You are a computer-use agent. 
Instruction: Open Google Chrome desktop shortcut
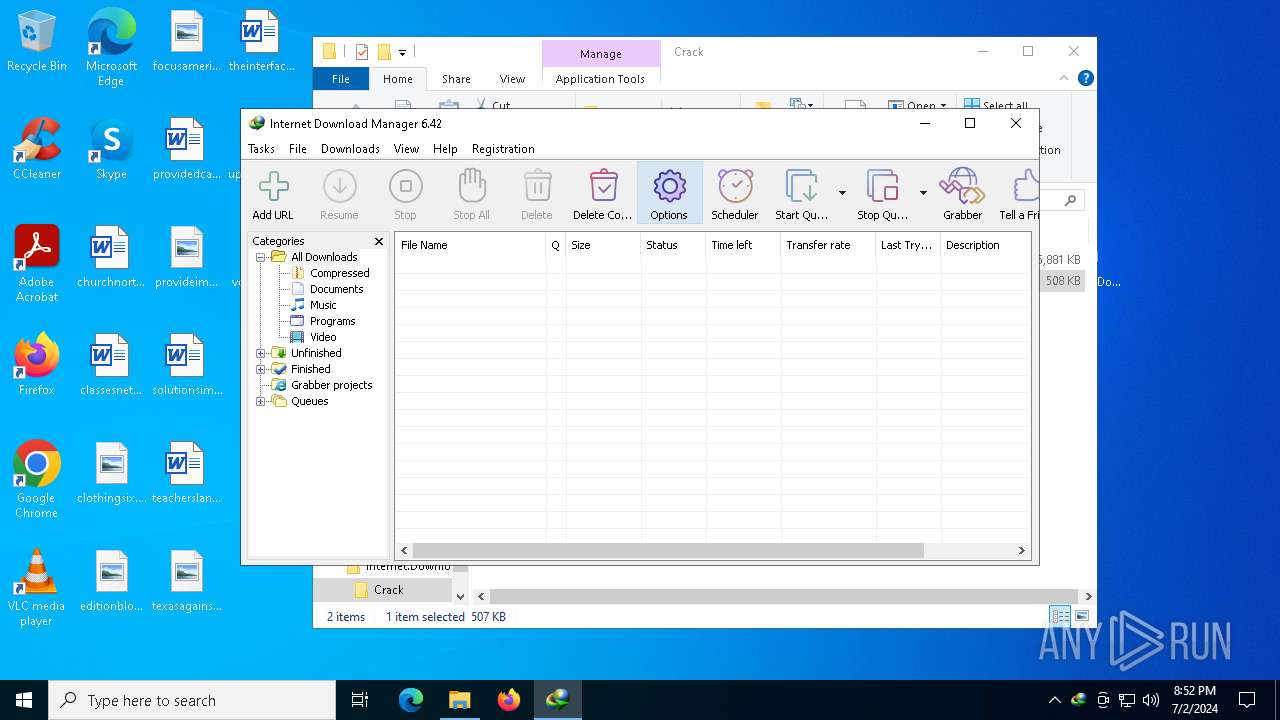37,480
